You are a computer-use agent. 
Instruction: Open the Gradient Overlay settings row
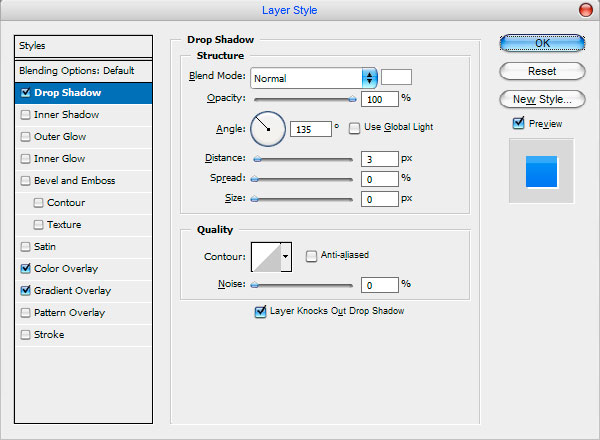tap(83, 291)
